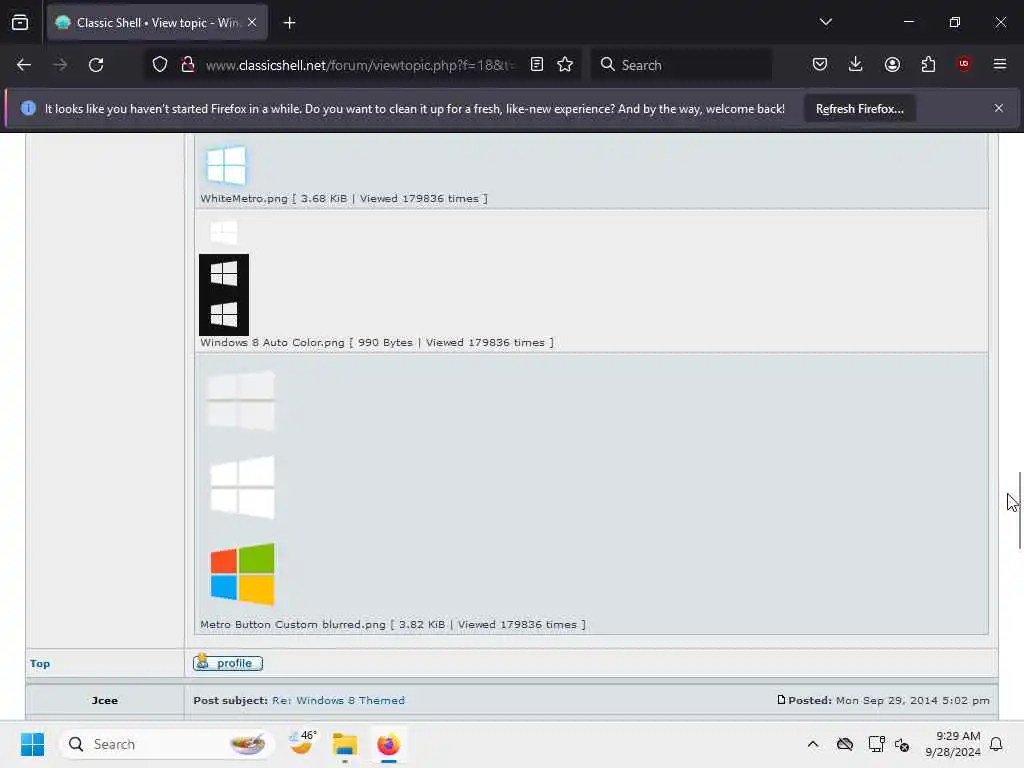1024x768 pixels.
Task: Open the Metro Button Custom blurred image
Action: tap(242, 487)
